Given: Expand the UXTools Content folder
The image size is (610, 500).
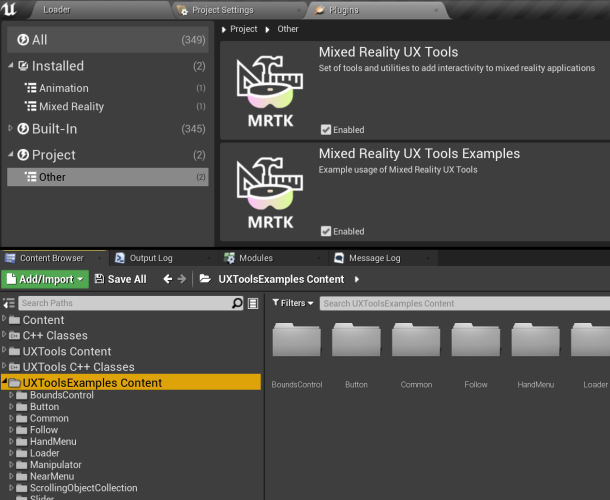Looking at the screenshot, I should (4, 350).
